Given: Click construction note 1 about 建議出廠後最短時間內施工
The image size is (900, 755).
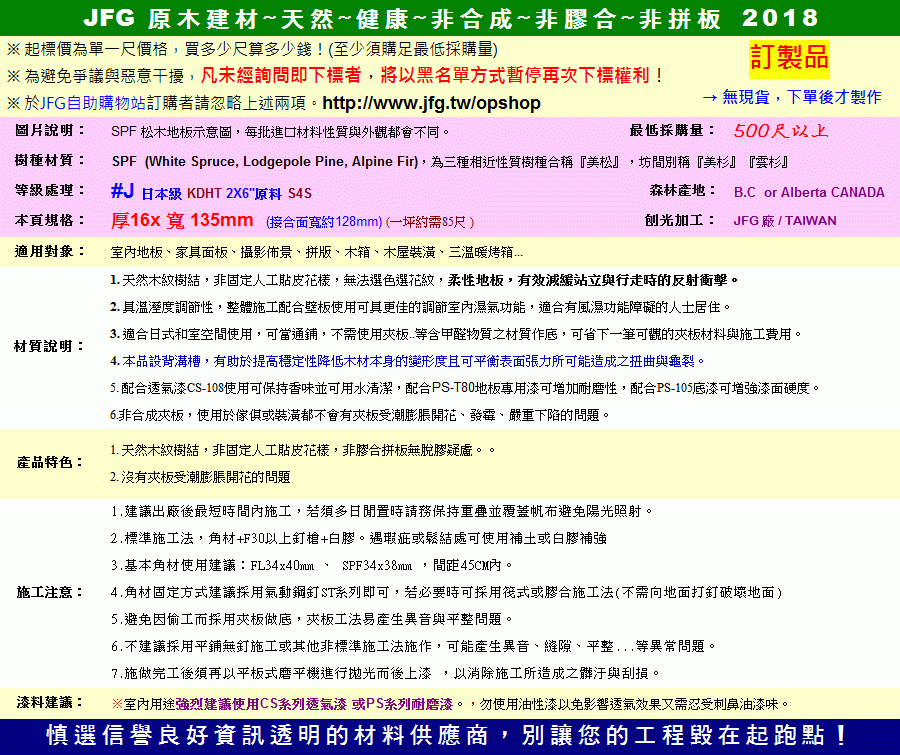Looking at the screenshot, I should coord(382,511).
